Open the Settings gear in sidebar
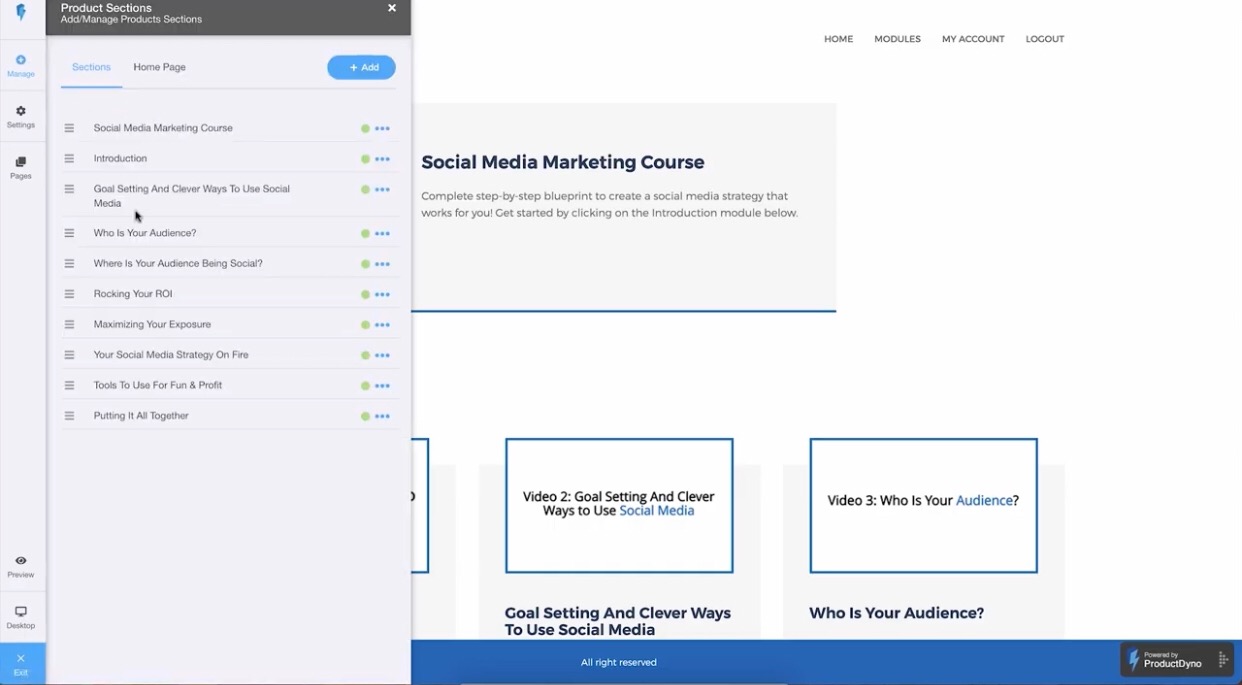Screen dimensions: 1242x685 point(21,117)
